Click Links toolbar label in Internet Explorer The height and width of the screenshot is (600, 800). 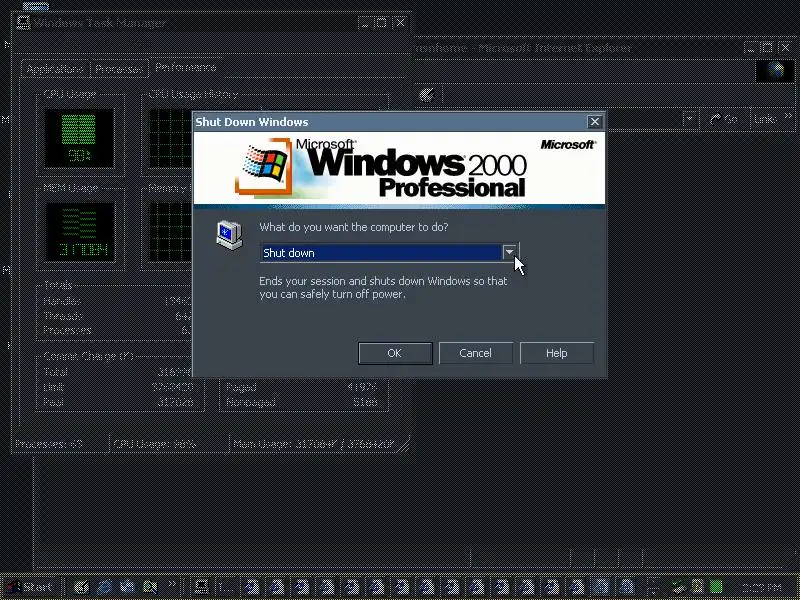[765, 119]
